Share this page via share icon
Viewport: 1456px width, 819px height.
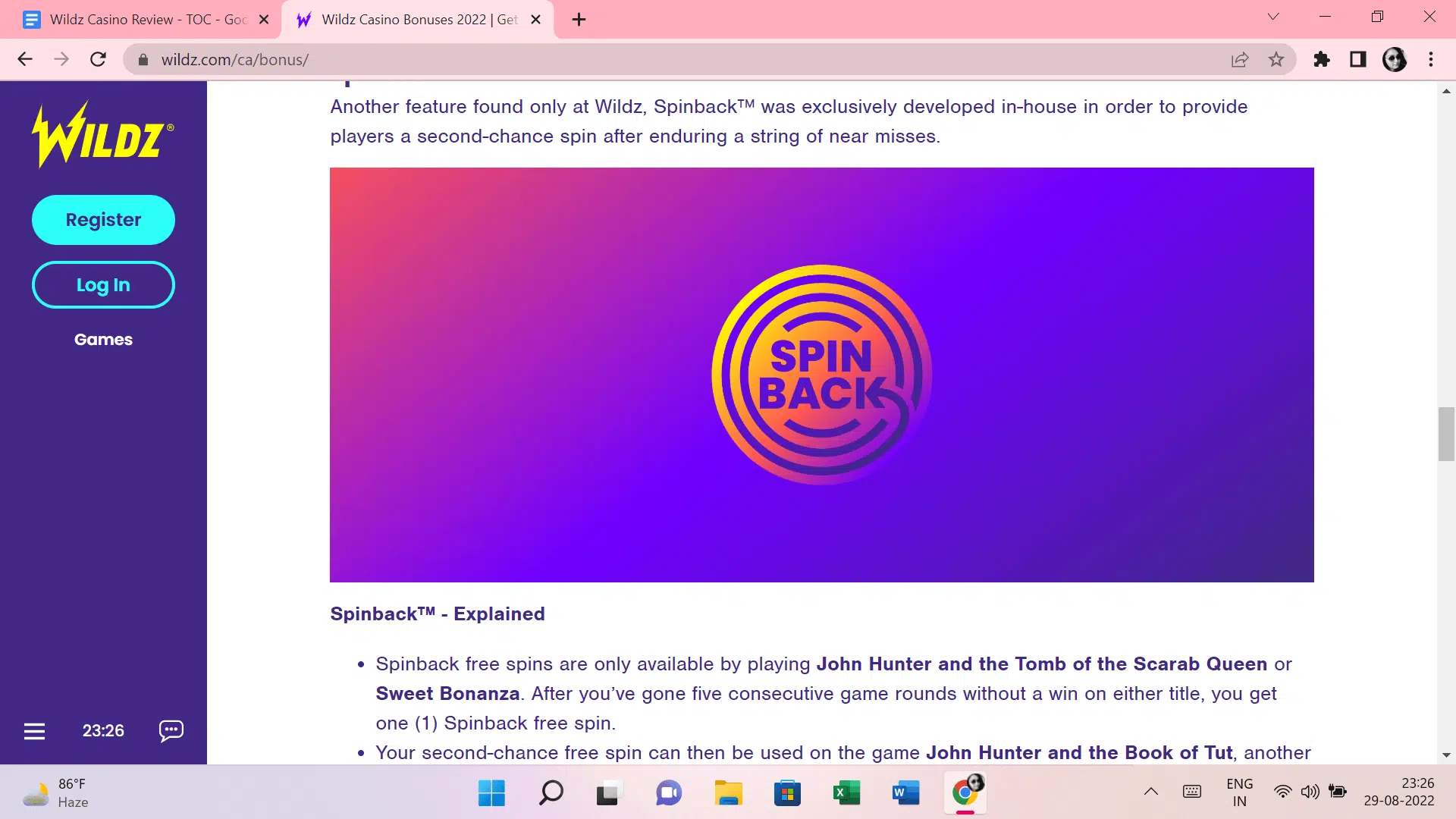1240,59
